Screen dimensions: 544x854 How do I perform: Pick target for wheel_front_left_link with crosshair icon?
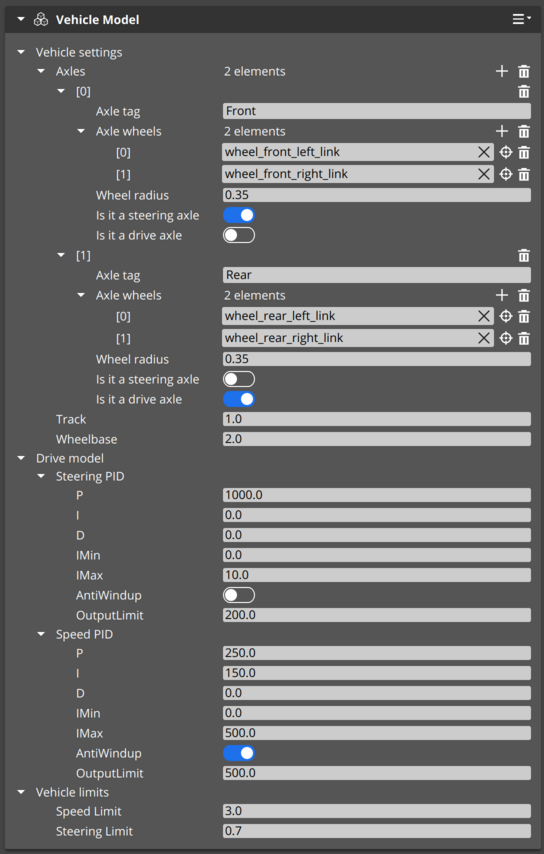(506, 152)
